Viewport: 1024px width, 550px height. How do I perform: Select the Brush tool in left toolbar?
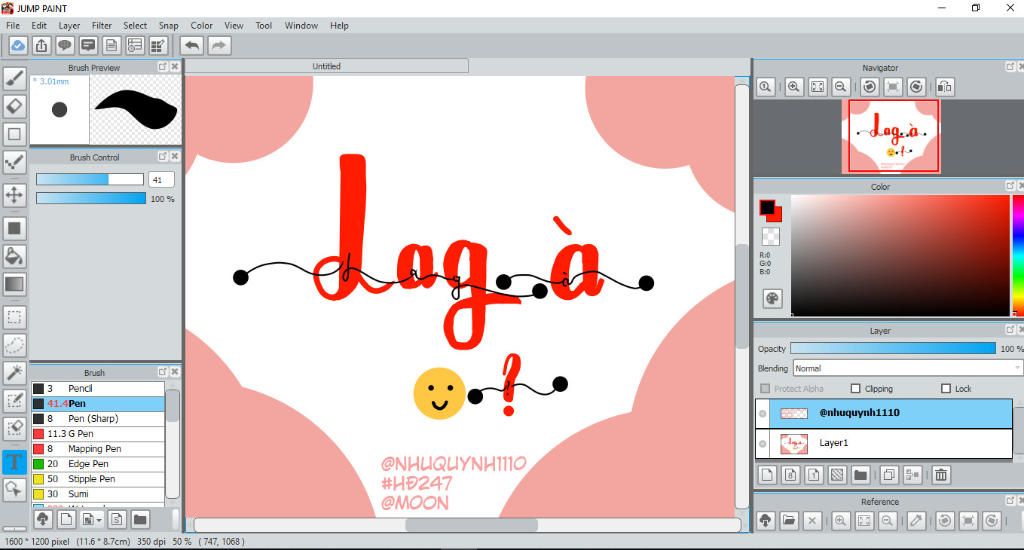pos(14,78)
